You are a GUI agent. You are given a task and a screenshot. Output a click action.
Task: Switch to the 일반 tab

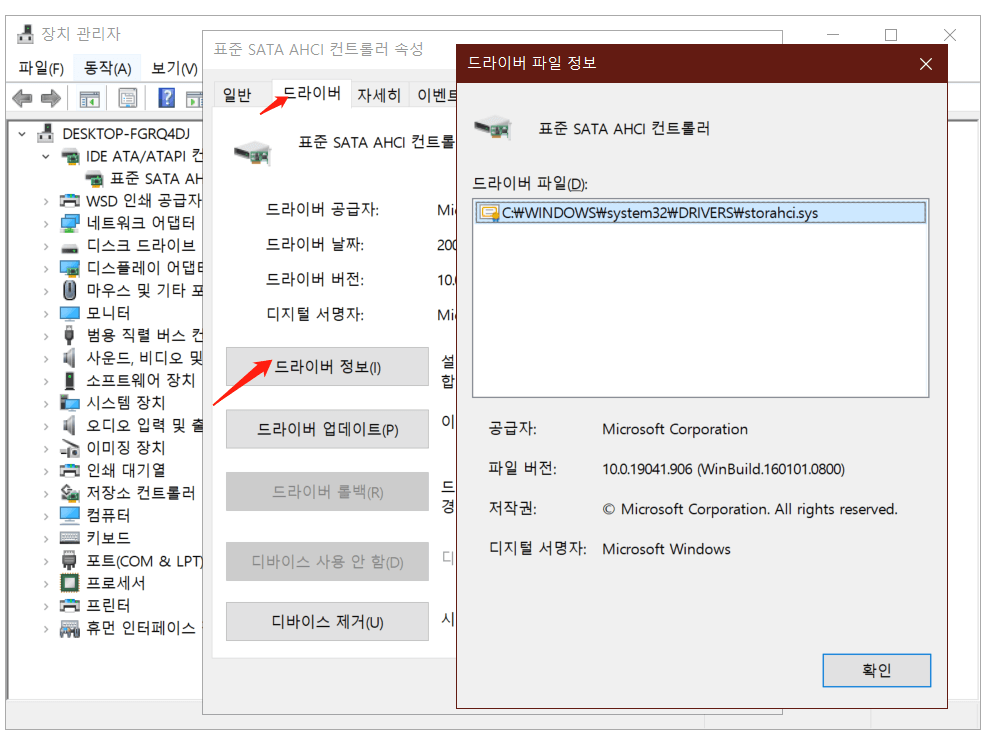tap(236, 94)
